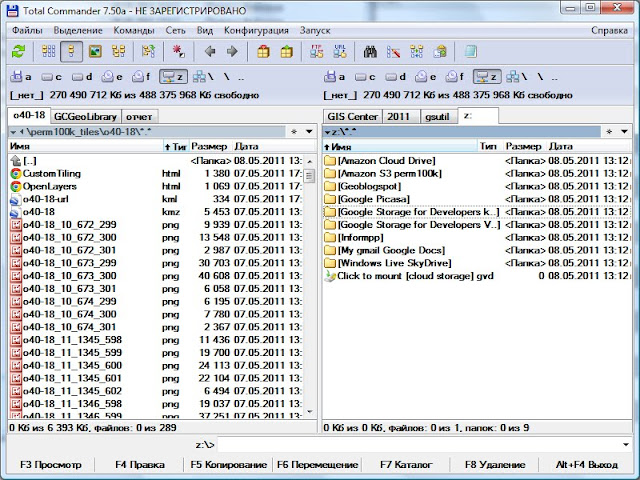Select the Full (details) view icon

71,52
